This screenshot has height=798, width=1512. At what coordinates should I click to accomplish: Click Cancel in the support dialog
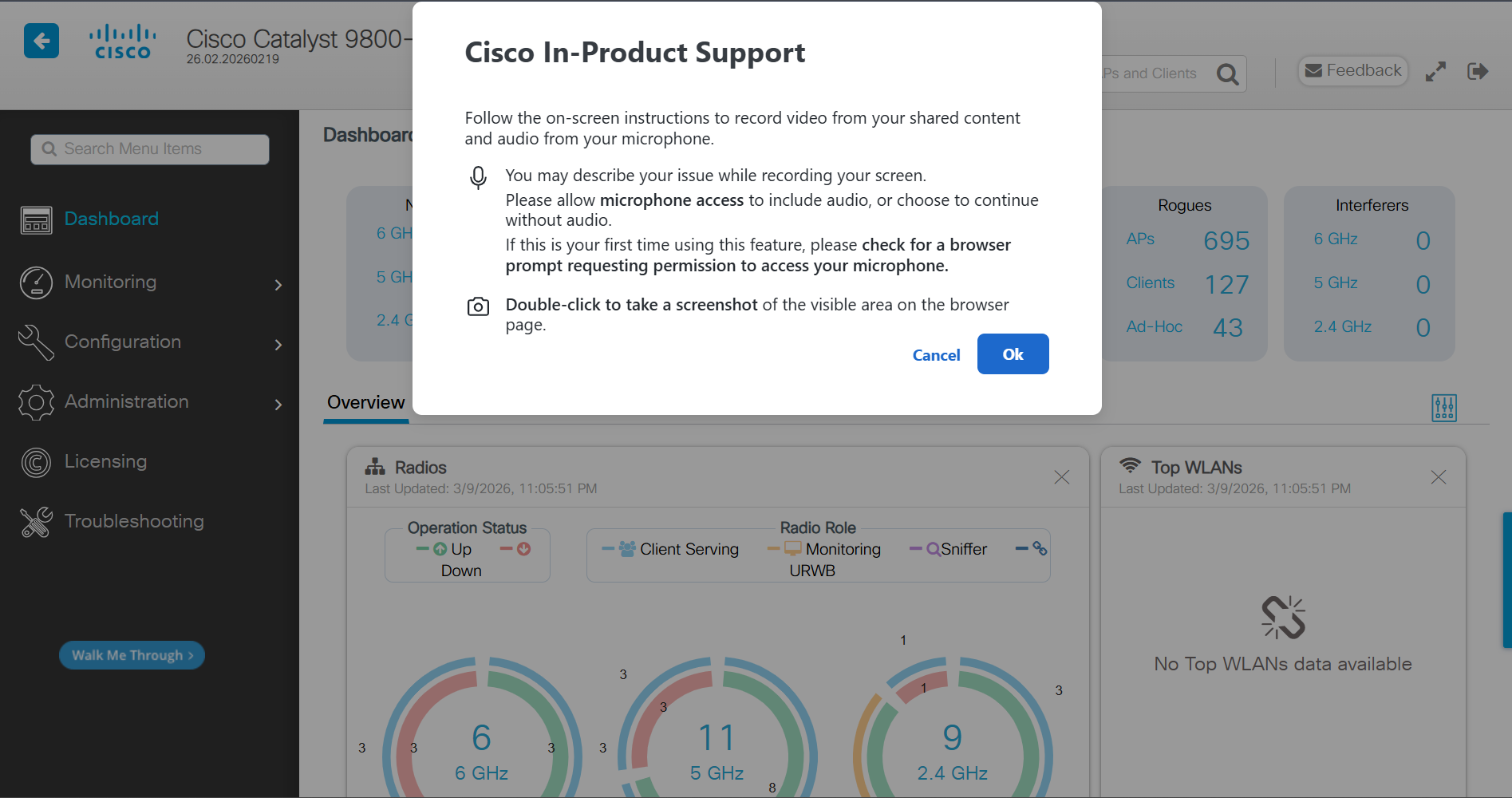936,355
